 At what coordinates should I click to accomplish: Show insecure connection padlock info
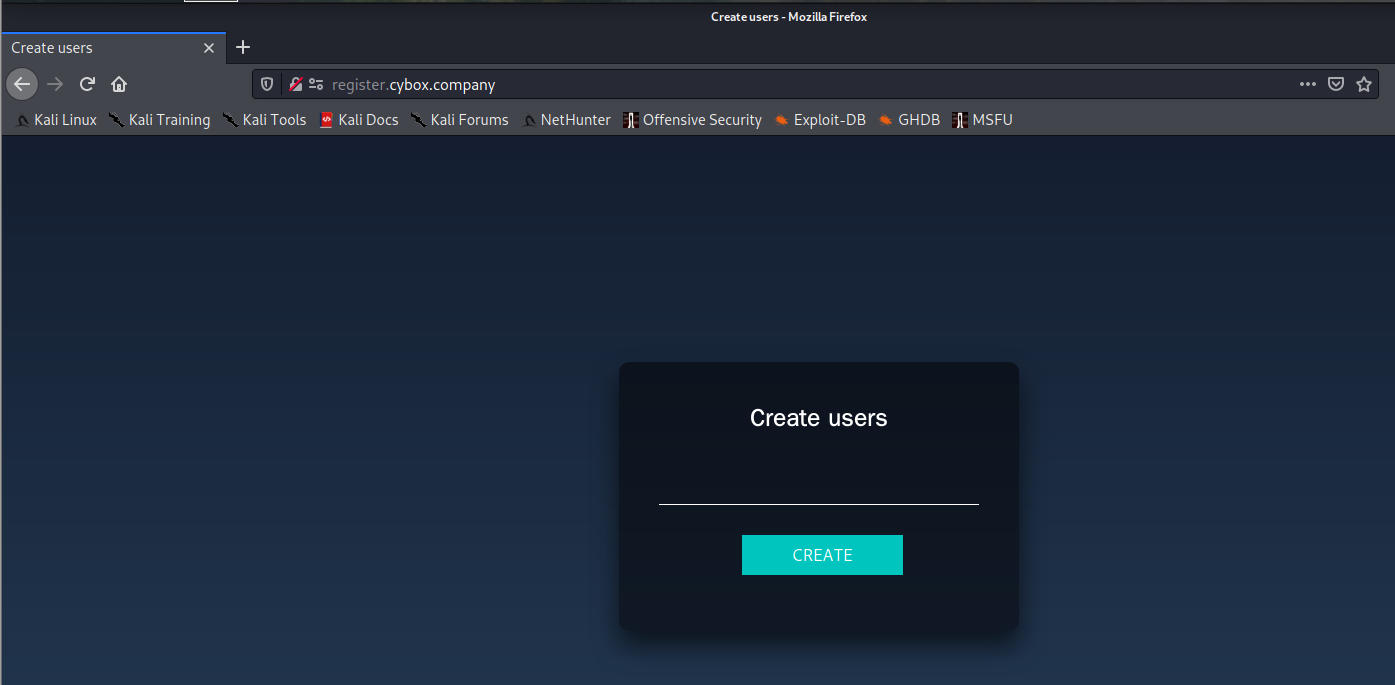pyautogui.click(x=296, y=85)
